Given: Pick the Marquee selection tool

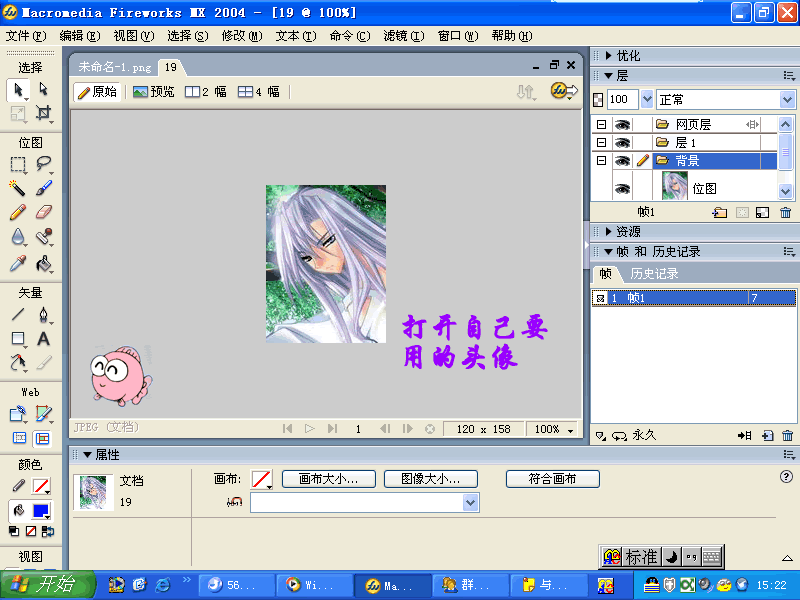Looking at the screenshot, I should (18, 164).
